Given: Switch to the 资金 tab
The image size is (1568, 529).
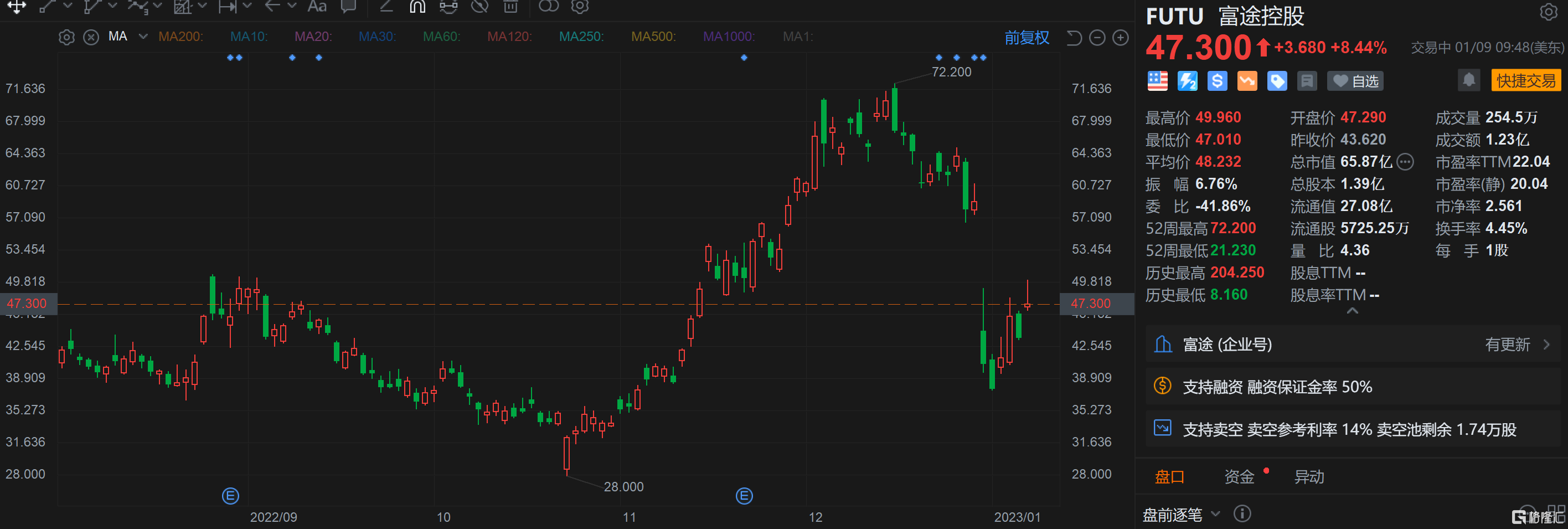Looking at the screenshot, I should point(1239,476).
